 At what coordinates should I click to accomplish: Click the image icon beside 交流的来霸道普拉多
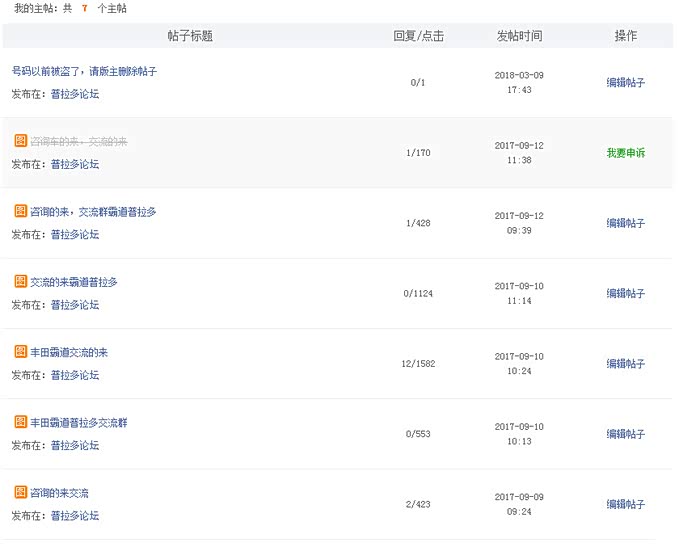[x=20, y=282]
